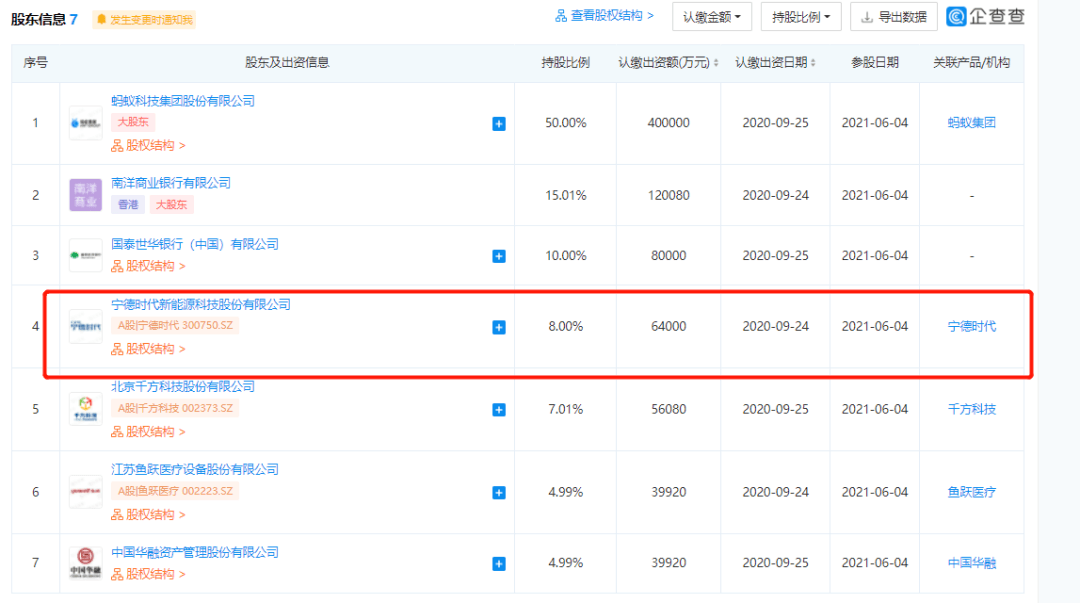Open 国泰世华银行(中国)有限公司 link
The width and height of the screenshot is (1080, 603).
(x=195, y=244)
